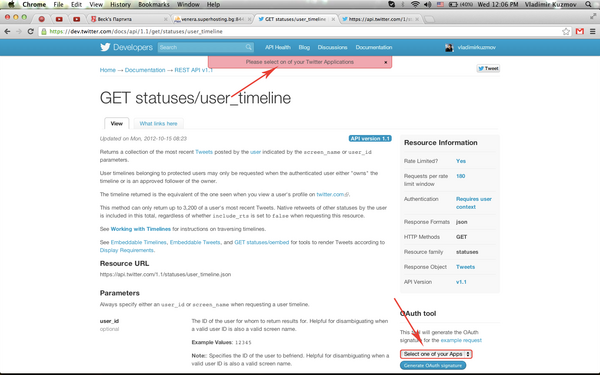Click the vladimirkuzmov avatar image
Image resolution: width=600 pixels, height=375 pixels.
pos(449,47)
